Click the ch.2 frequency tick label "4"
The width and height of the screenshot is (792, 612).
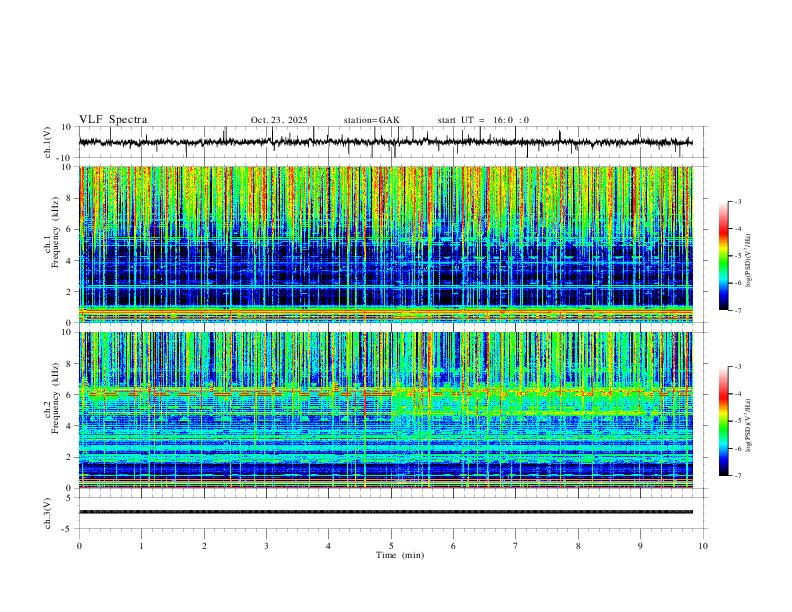click(x=69, y=426)
